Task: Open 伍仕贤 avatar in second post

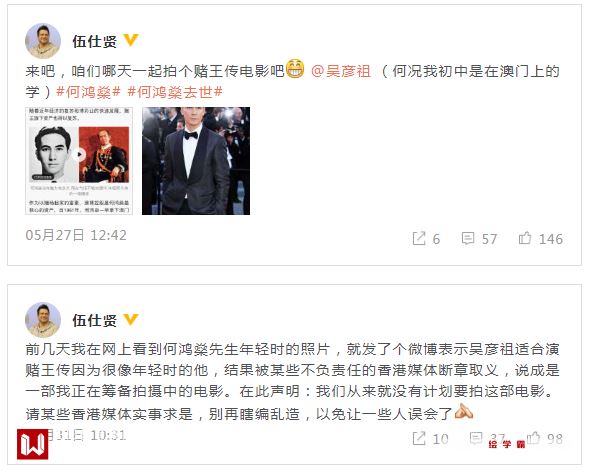Action: click(43, 320)
